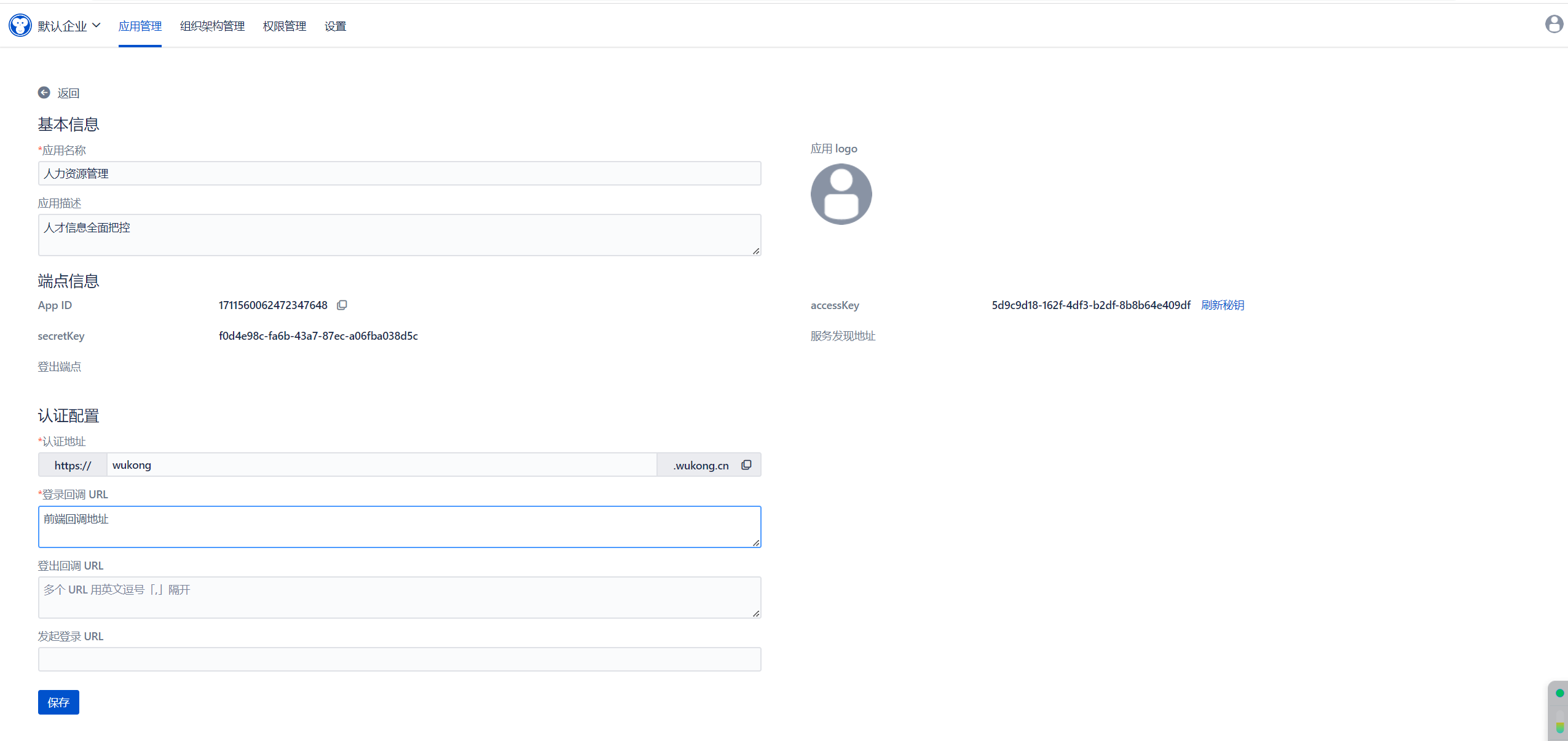Focus the 发起登录 URL field
Image resolution: width=1568 pixels, height=741 pixels.
click(x=400, y=659)
